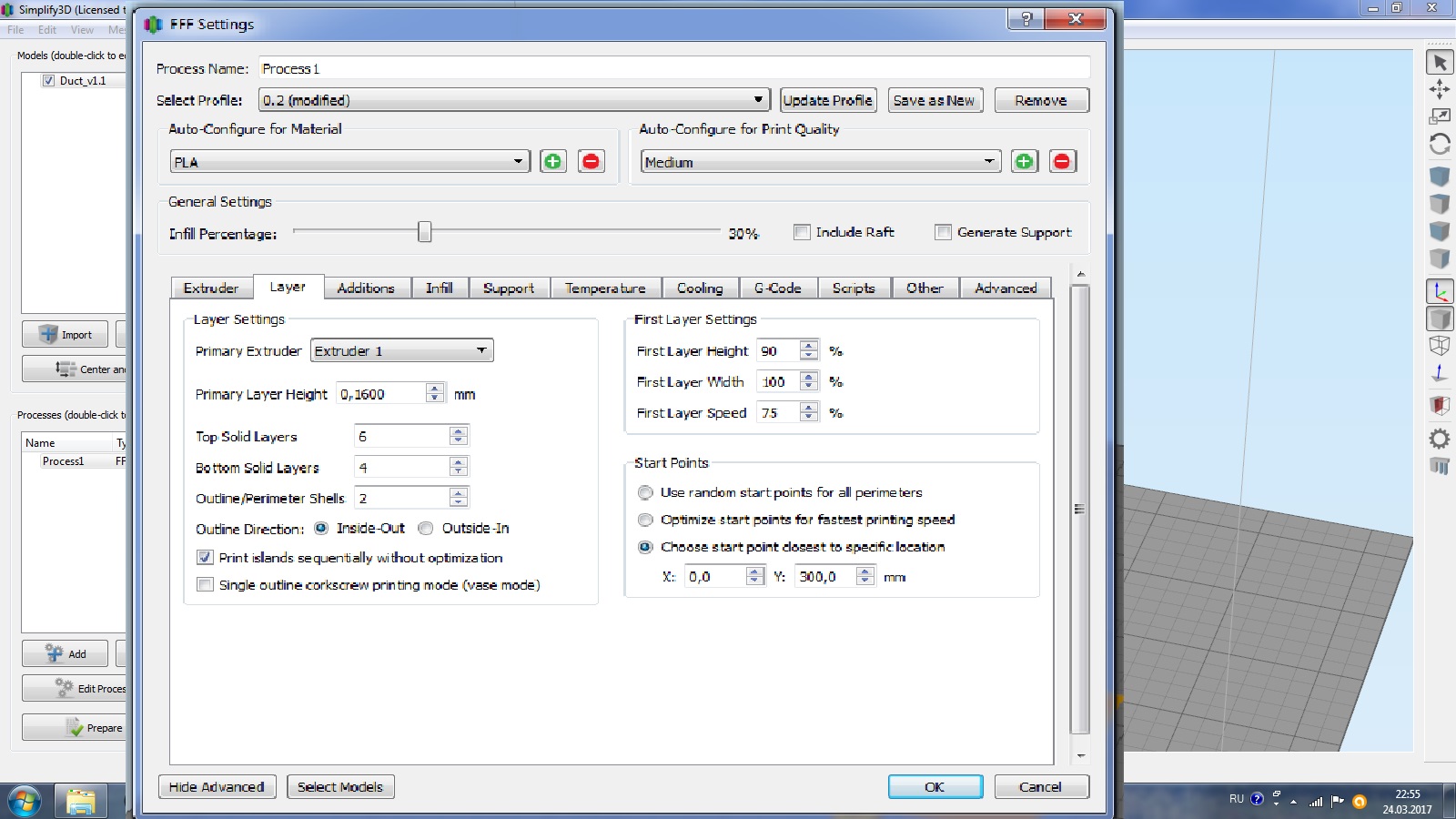The width and height of the screenshot is (1456, 819).
Task: Remove the Medium print quality with red minus
Action: click(x=1062, y=162)
